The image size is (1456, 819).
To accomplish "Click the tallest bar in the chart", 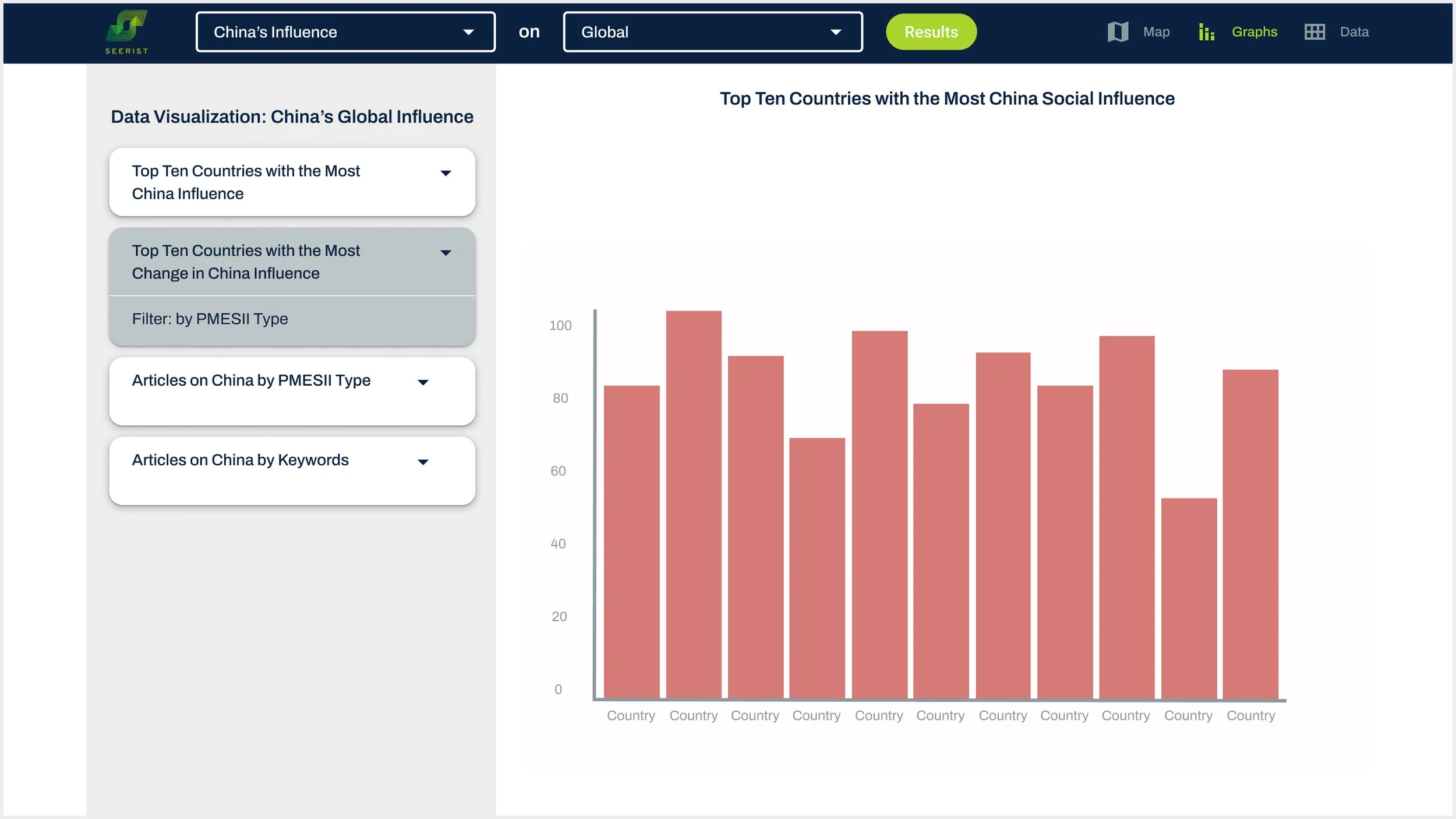I will click(693, 504).
